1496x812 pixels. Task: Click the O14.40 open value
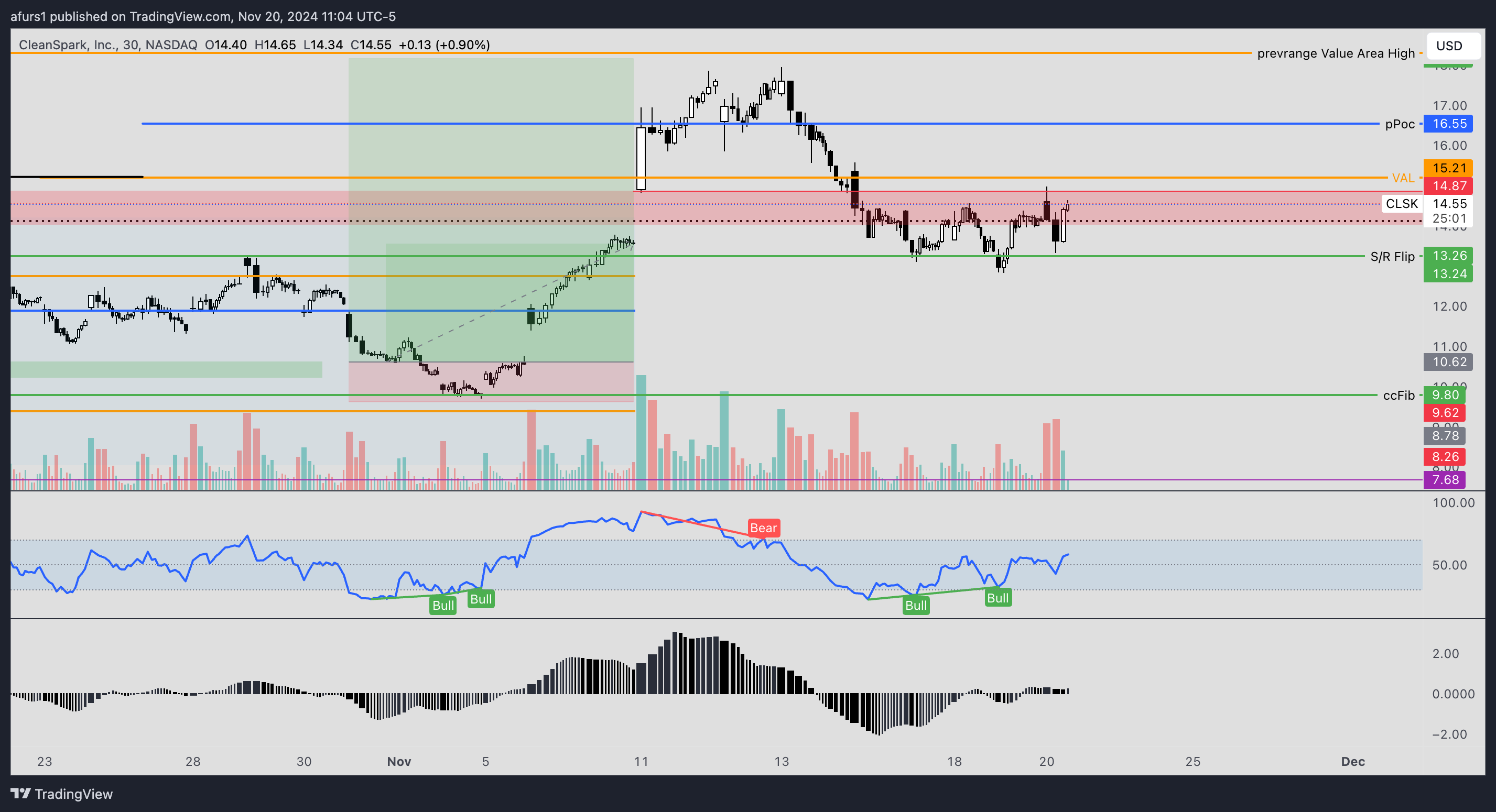click(x=226, y=45)
